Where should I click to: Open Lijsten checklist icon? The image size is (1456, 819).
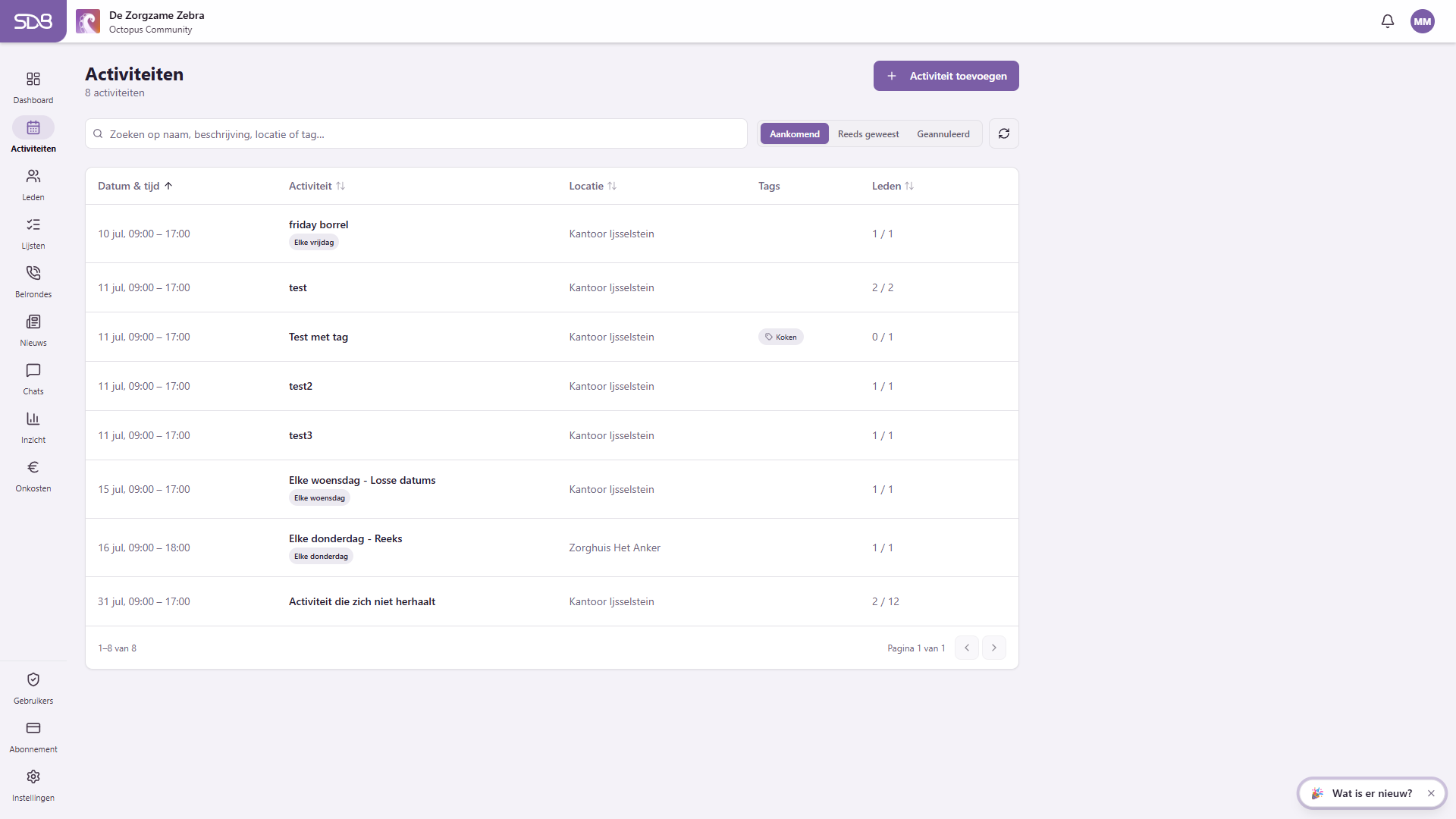[33, 224]
